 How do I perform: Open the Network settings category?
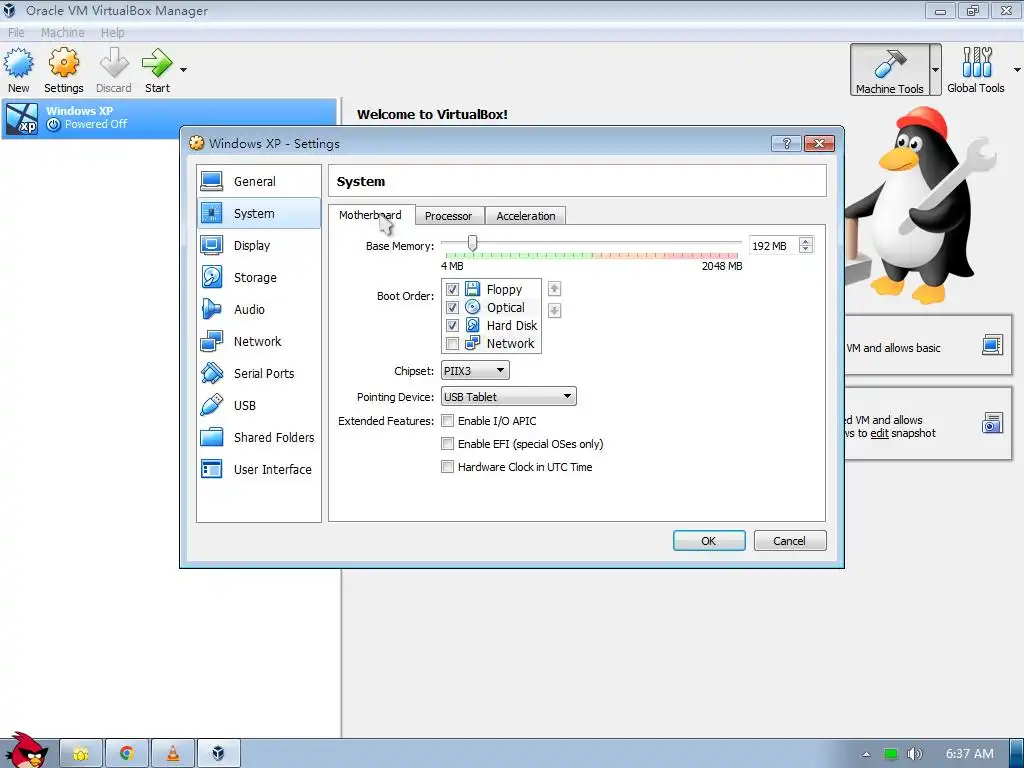point(259,342)
